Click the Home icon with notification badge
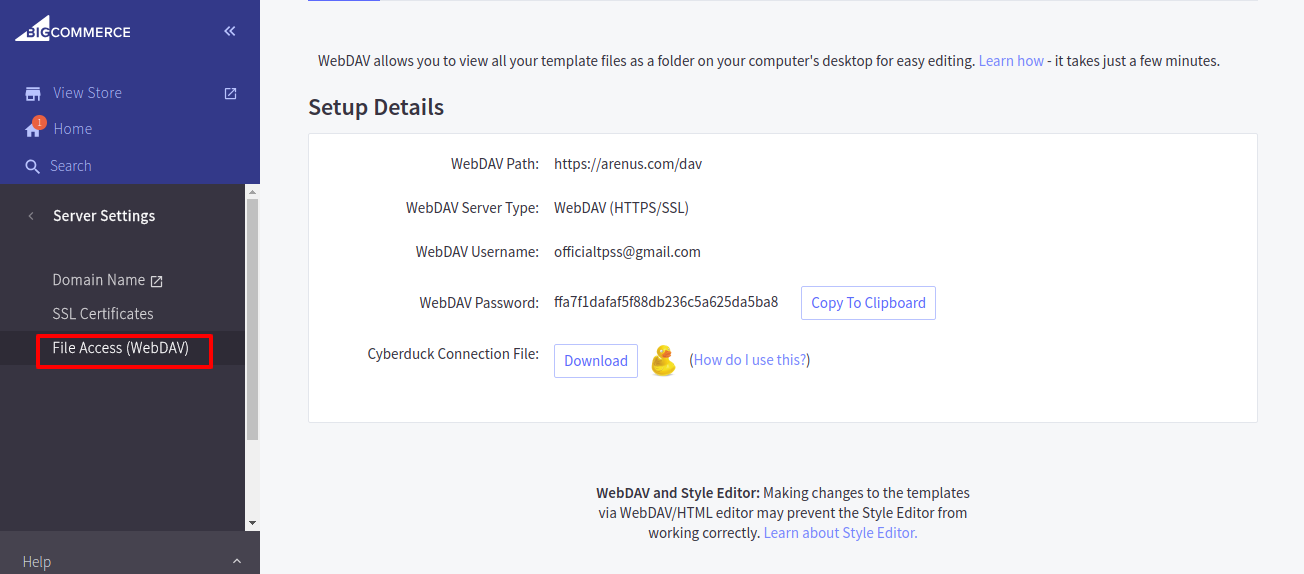The image size is (1304, 574). point(34,129)
